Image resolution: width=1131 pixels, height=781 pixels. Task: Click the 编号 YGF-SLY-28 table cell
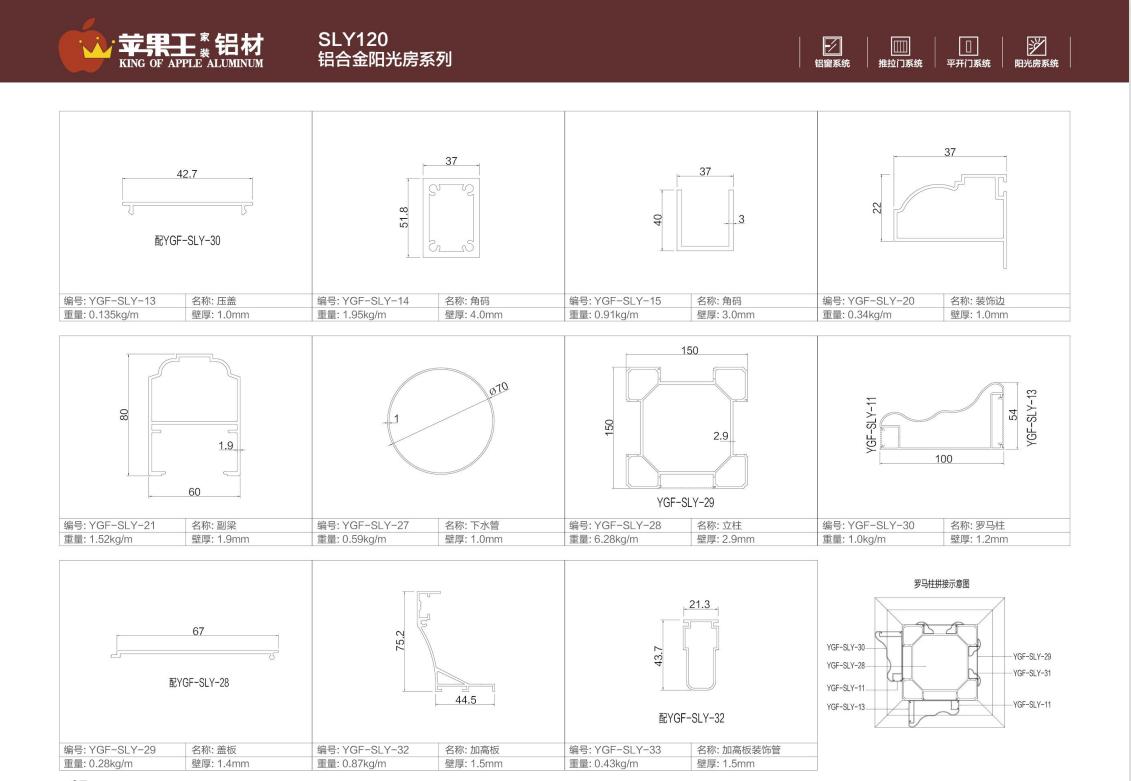628,525
